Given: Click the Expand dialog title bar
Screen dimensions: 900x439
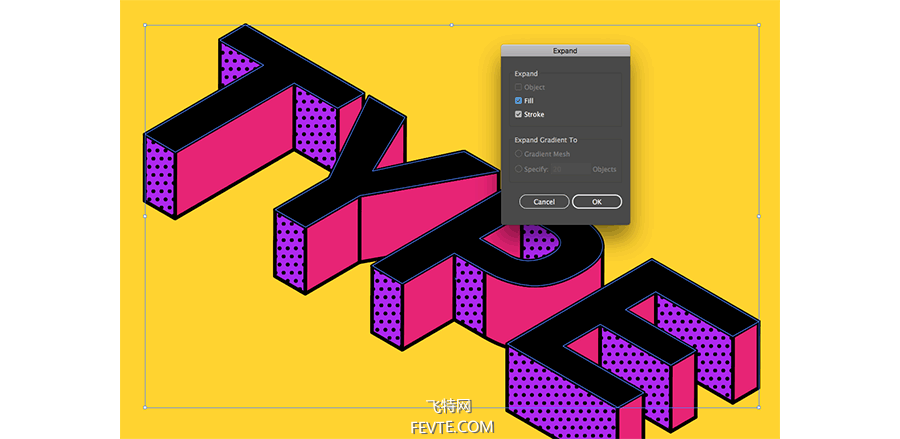Looking at the screenshot, I should (x=565, y=50).
